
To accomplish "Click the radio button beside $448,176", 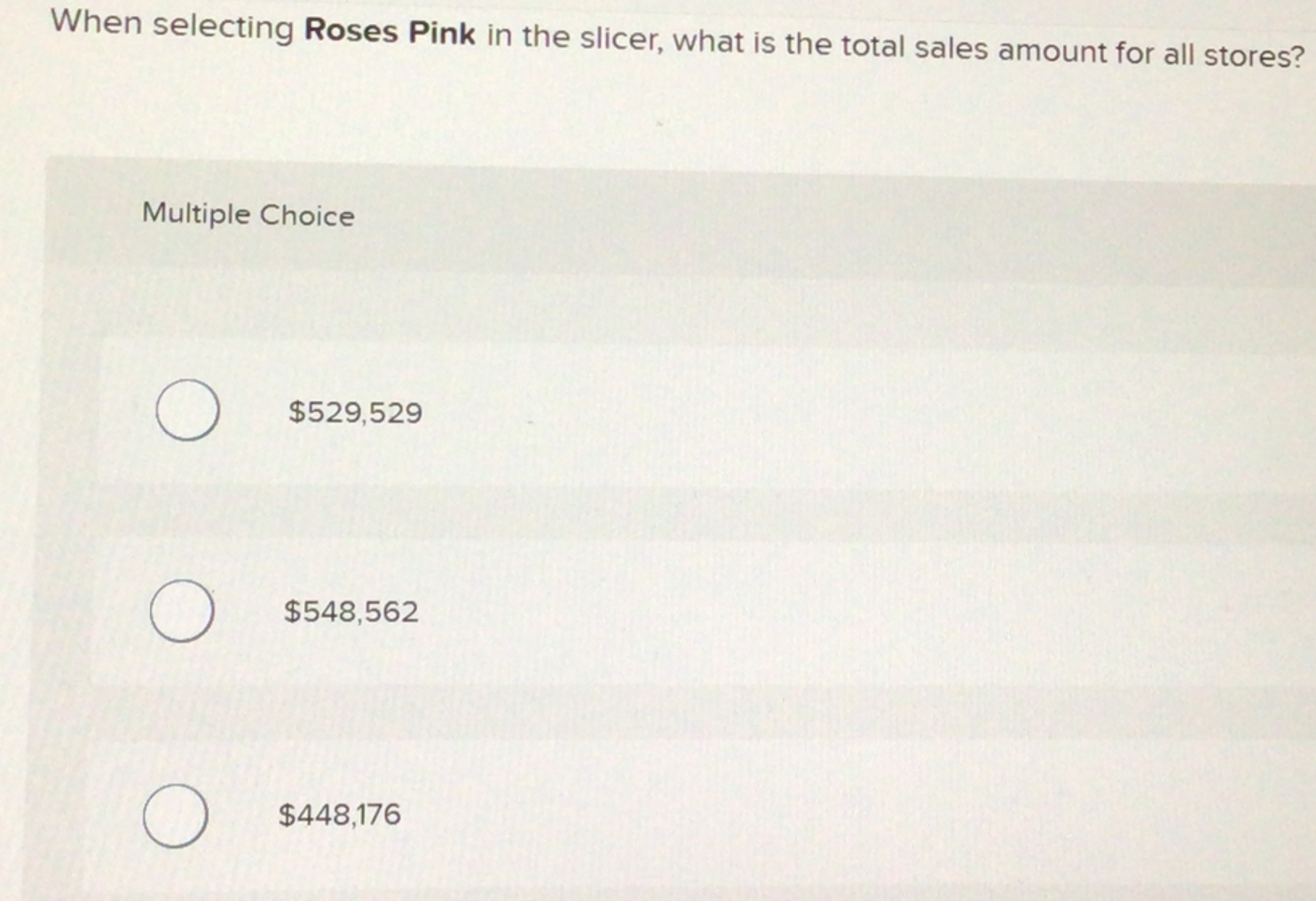I will coord(176,813).
